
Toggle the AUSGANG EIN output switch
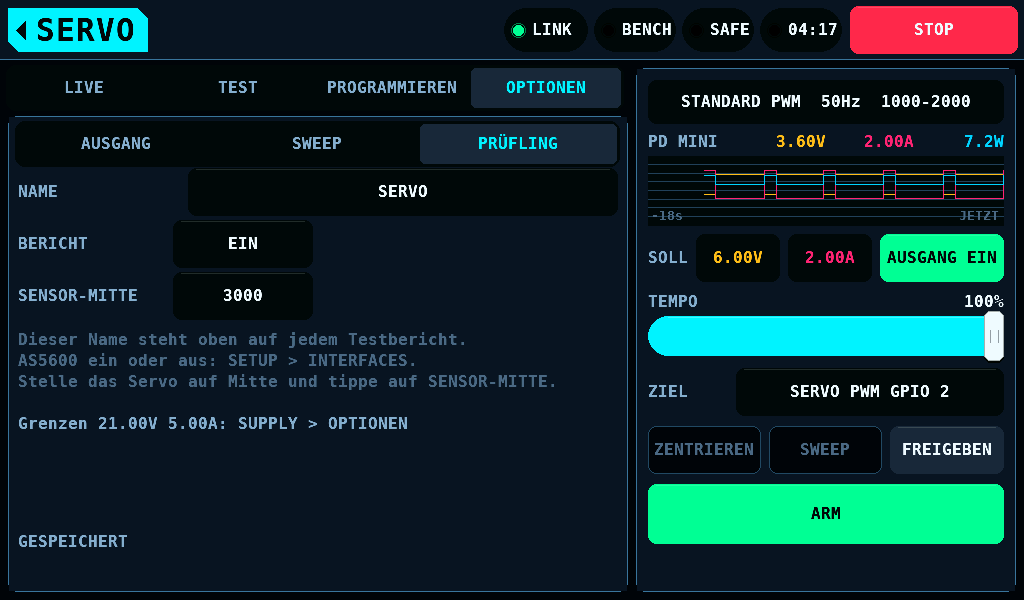(942, 258)
